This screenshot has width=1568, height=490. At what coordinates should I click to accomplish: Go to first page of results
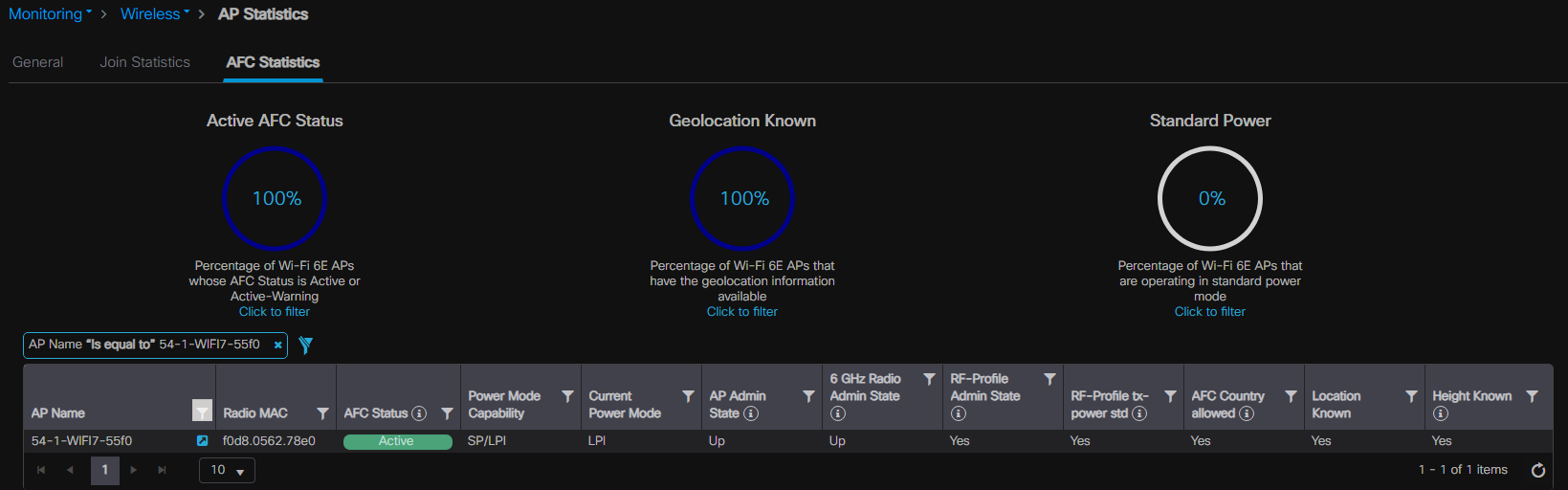pos(41,470)
